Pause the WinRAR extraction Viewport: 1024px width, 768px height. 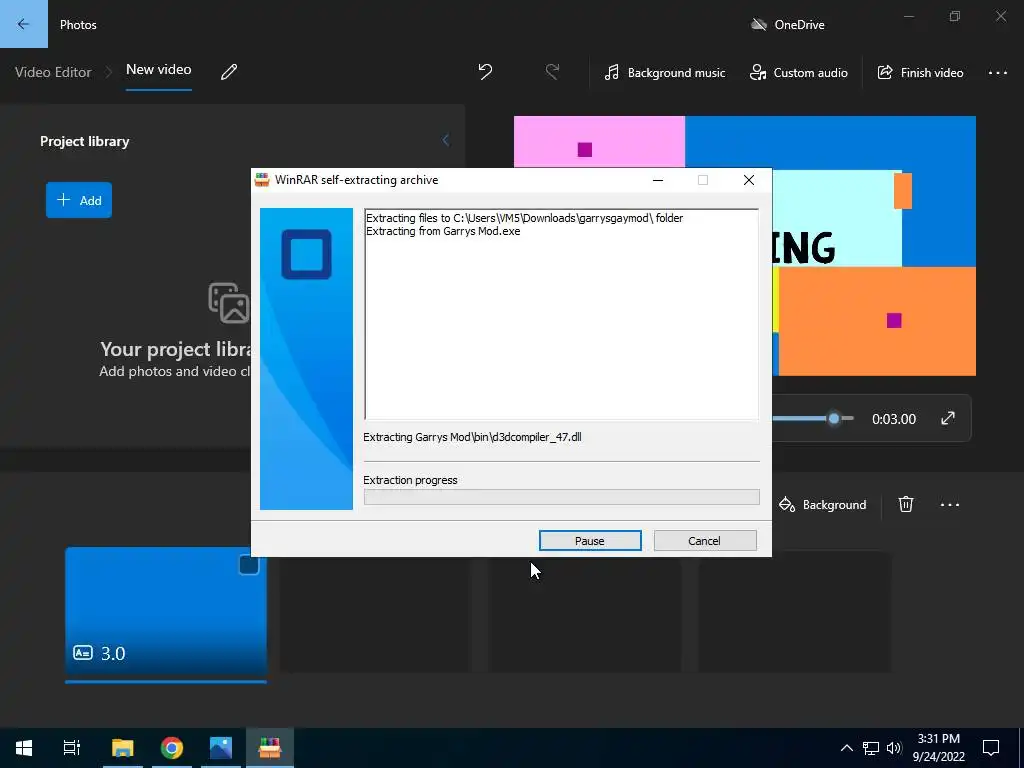pyautogui.click(x=590, y=541)
